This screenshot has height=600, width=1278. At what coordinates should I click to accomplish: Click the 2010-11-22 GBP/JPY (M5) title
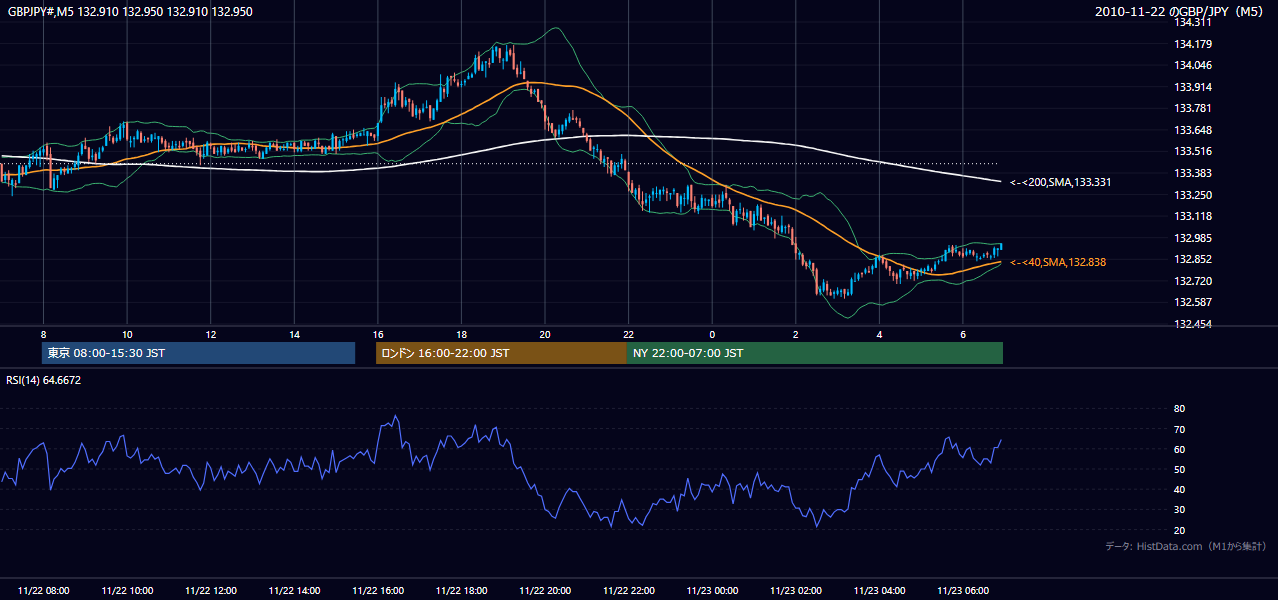tap(1180, 12)
